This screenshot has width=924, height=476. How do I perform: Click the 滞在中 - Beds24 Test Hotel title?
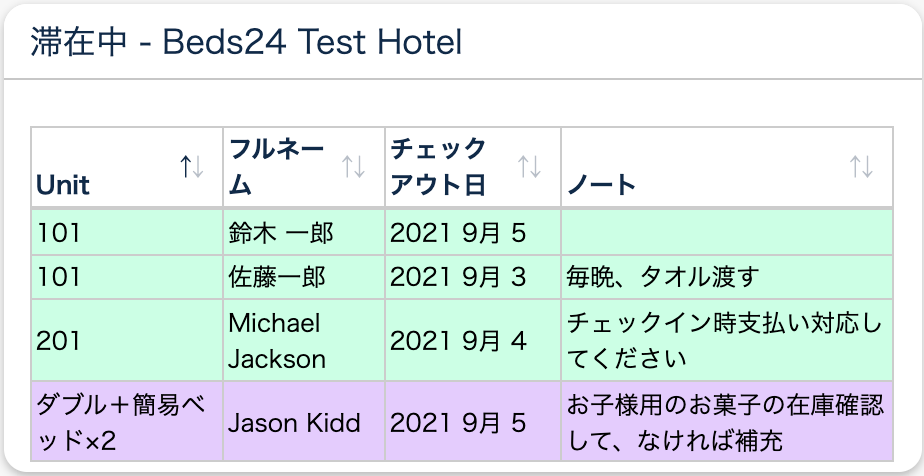pos(246,43)
